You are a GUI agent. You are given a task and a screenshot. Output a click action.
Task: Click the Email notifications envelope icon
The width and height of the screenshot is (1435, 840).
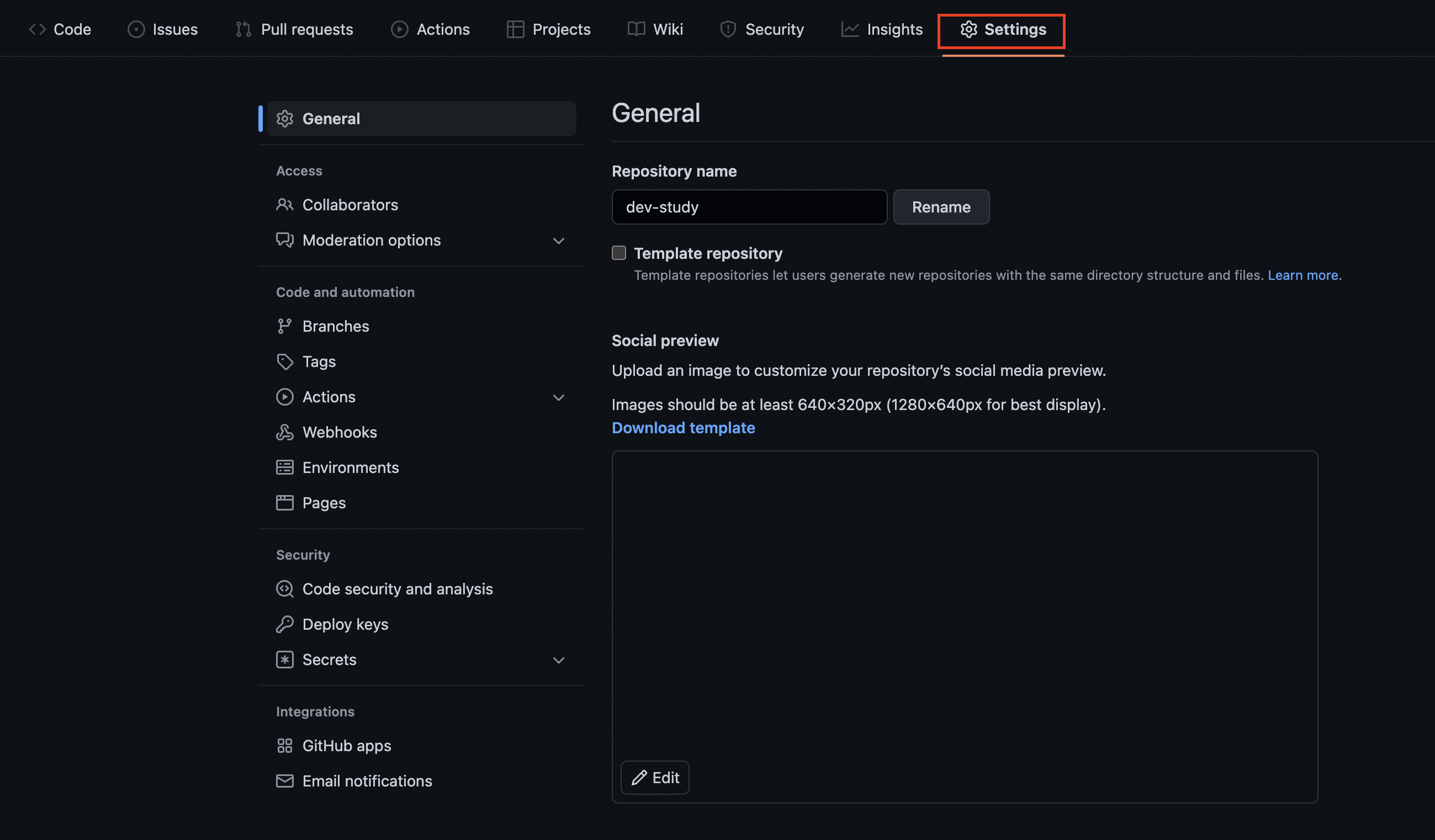[285, 781]
